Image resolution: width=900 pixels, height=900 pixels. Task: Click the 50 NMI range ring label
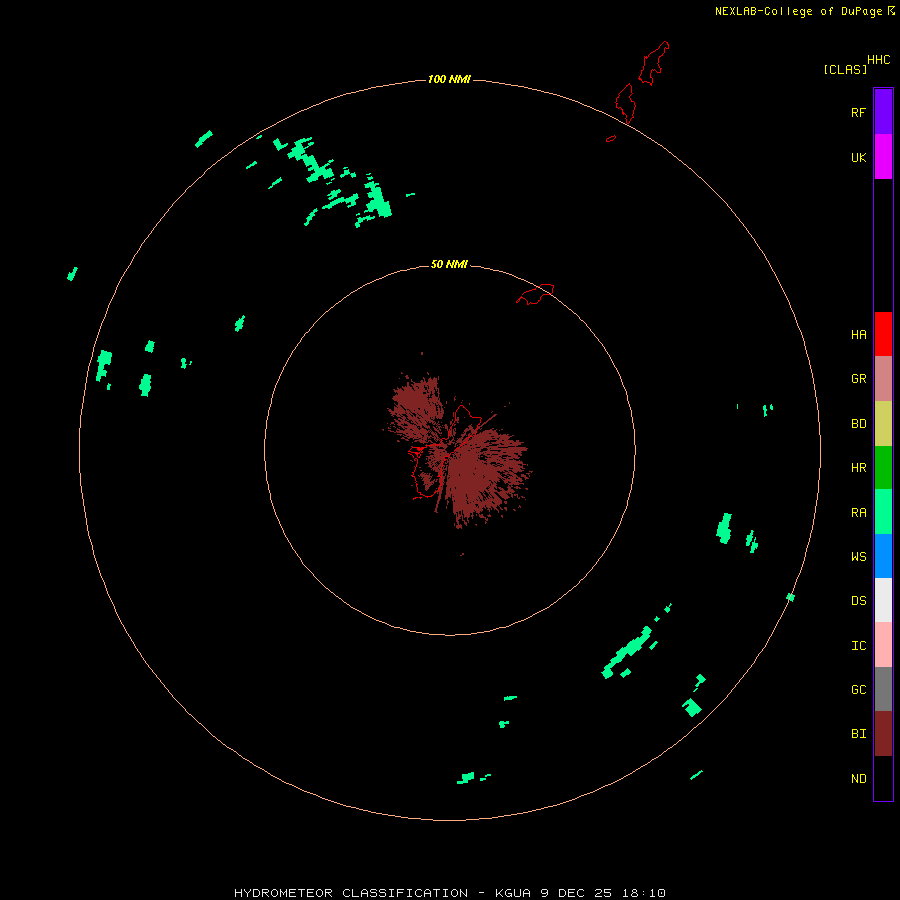[x=449, y=264]
